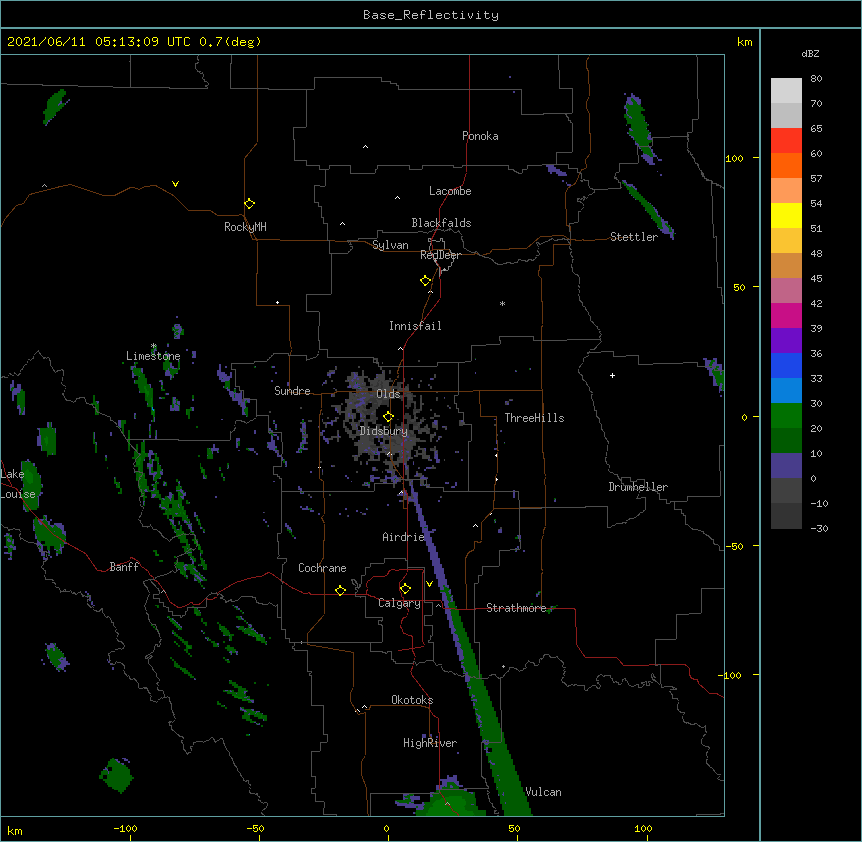Click the Olds city label
This screenshot has height=842, width=862.
point(388,394)
